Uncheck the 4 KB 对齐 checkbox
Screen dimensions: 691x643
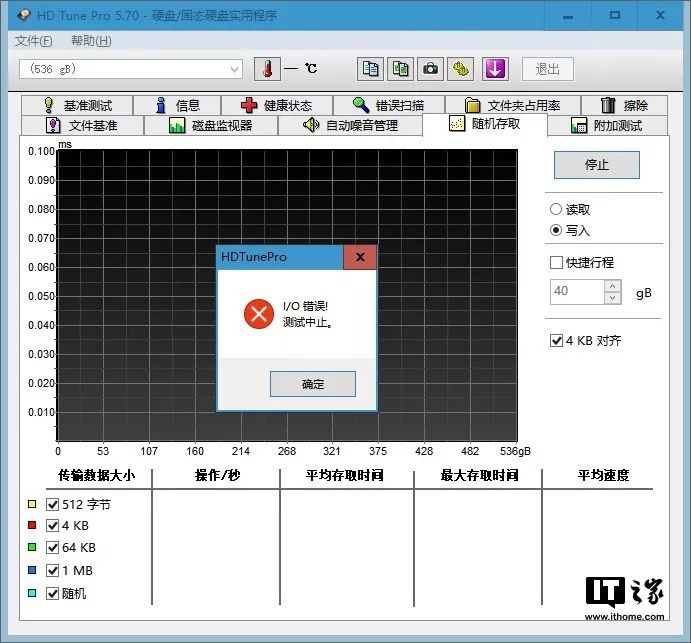tap(557, 341)
